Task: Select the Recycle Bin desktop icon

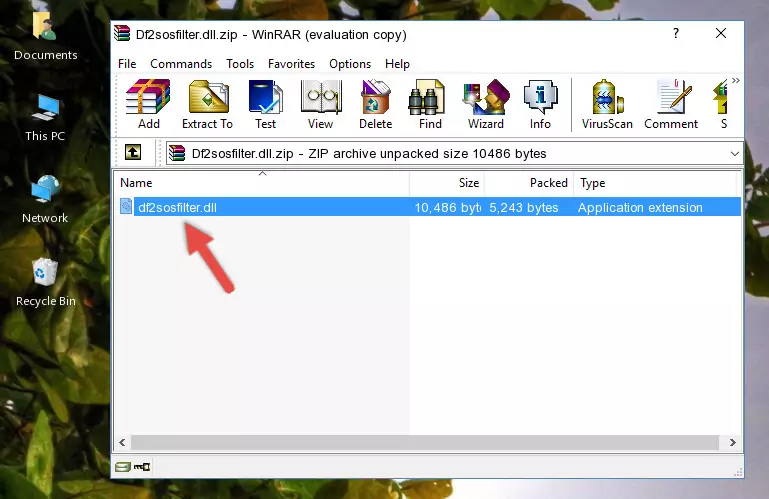Action: tap(46, 283)
